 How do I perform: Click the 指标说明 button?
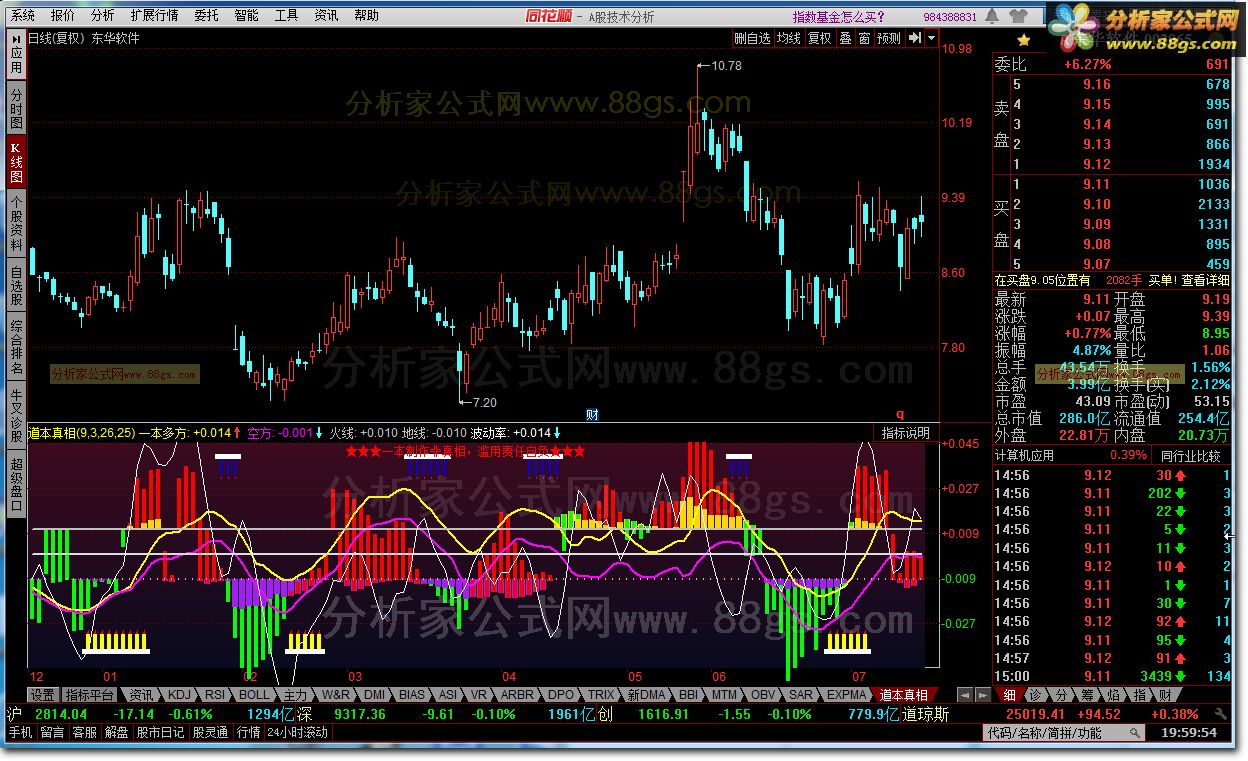coord(905,433)
